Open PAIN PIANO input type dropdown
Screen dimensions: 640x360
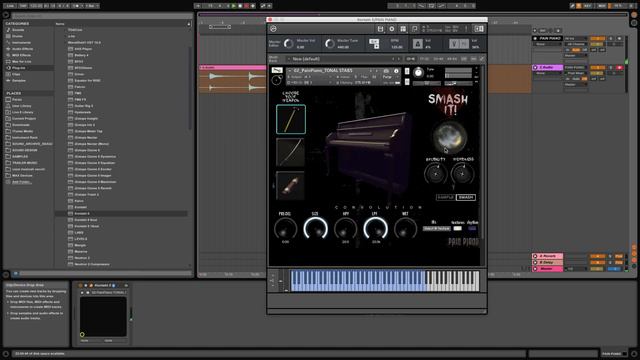tap(576, 38)
